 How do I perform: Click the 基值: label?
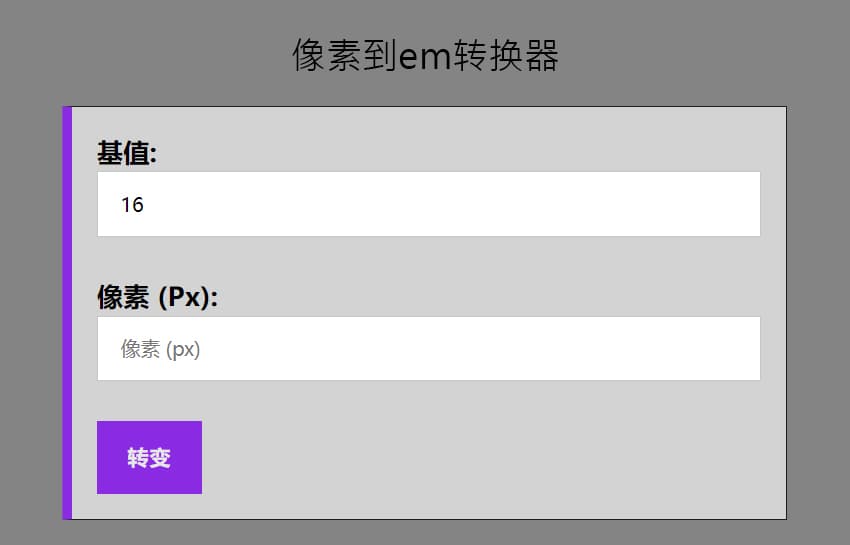pyautogui.click(x=127, y=153)
